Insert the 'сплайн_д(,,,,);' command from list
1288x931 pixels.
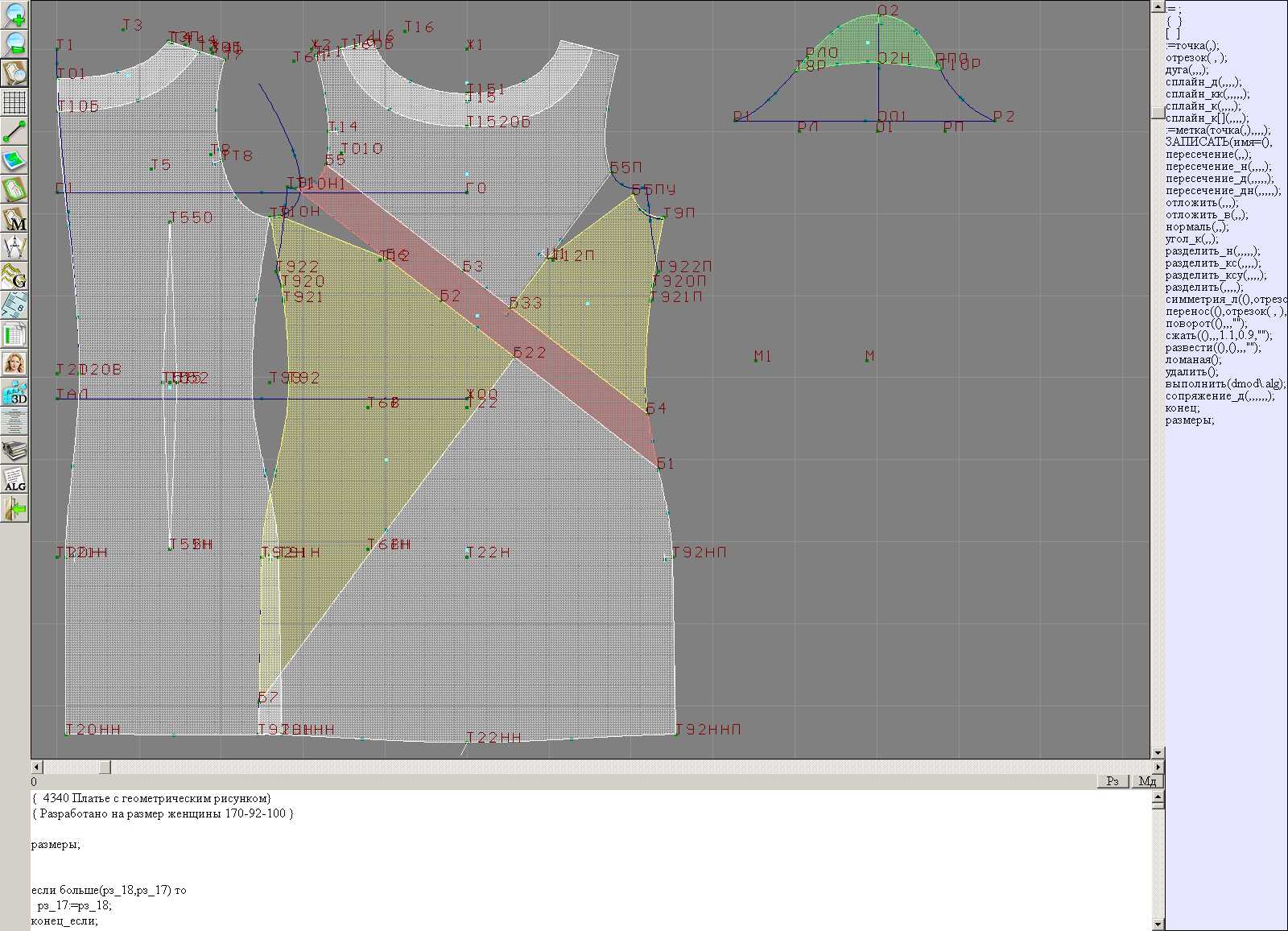click(1203, 82)
